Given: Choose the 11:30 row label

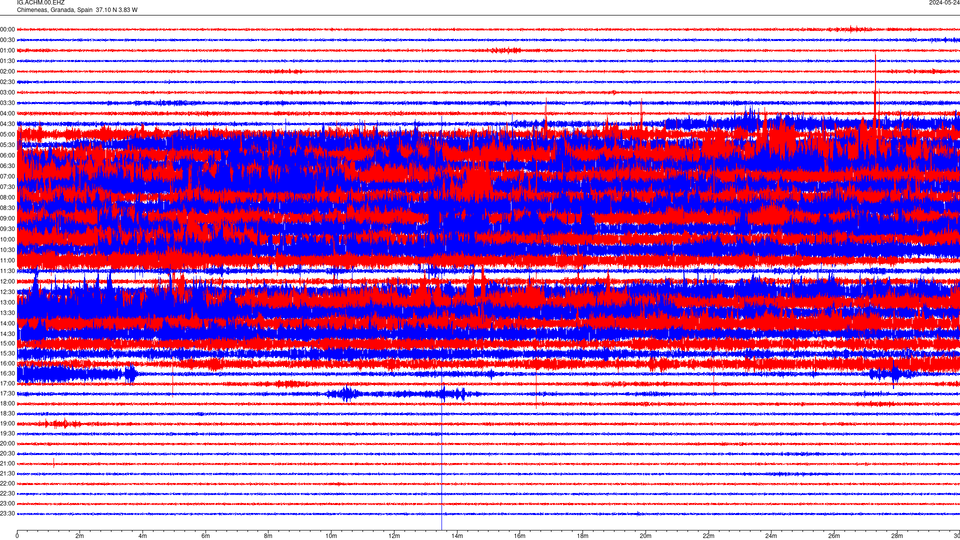Looking at the screenshot, I should 7,271.
